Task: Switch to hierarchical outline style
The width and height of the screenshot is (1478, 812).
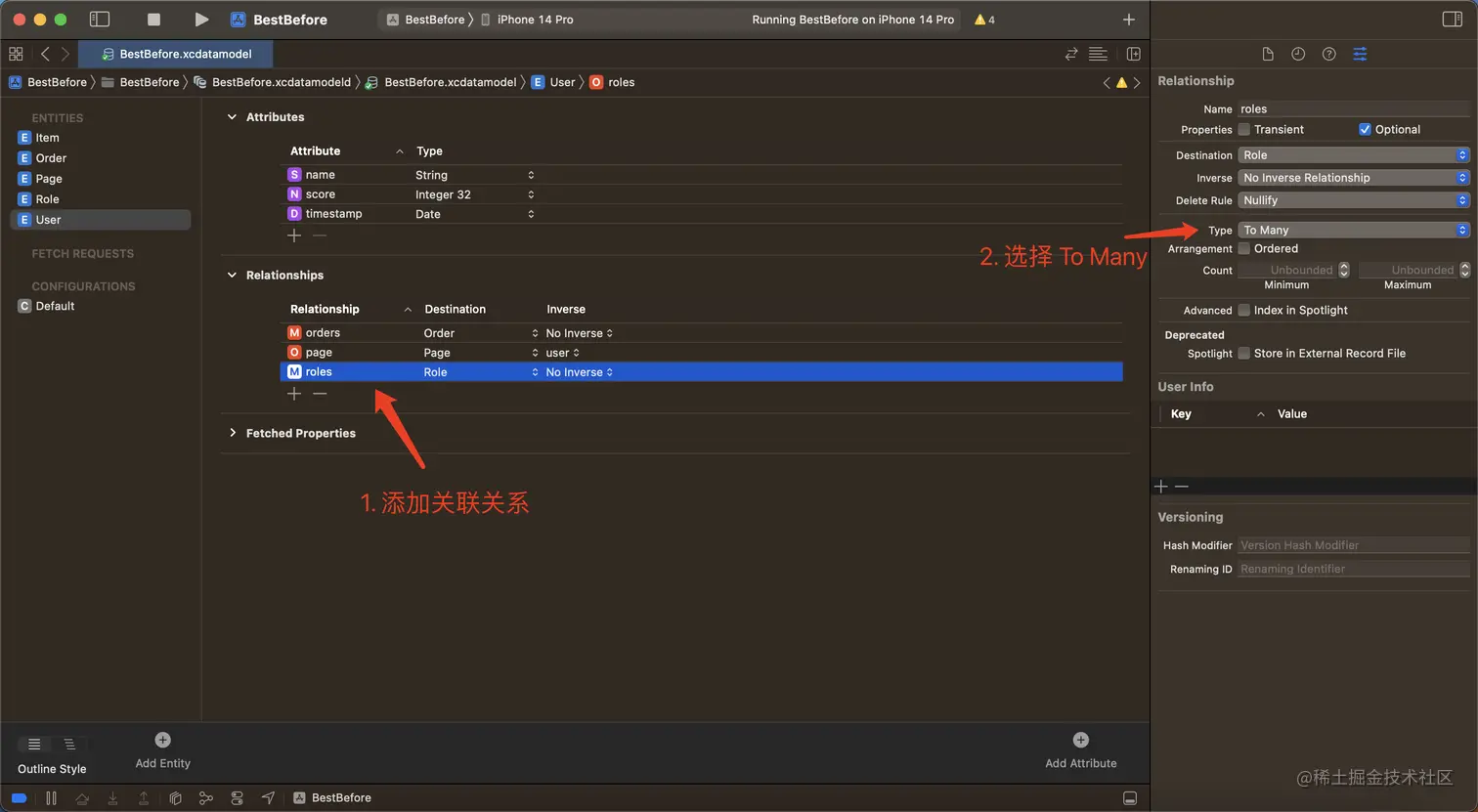Action: pyautogui.click(x=69, y=744)
